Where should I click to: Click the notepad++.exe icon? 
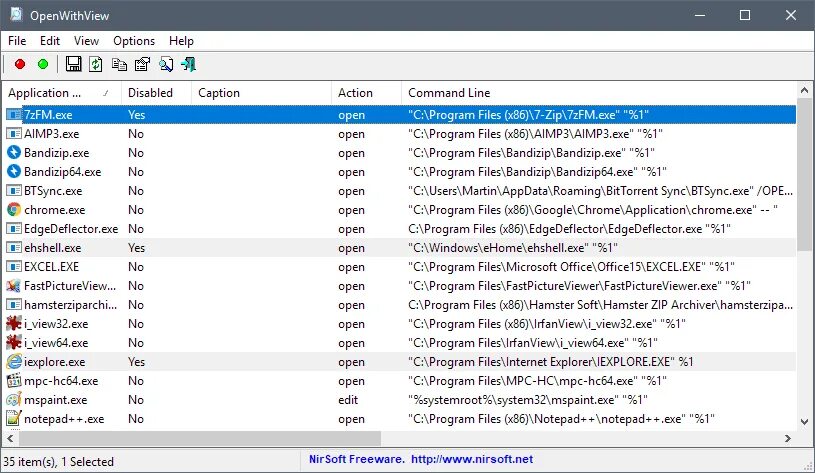[14, 418]
